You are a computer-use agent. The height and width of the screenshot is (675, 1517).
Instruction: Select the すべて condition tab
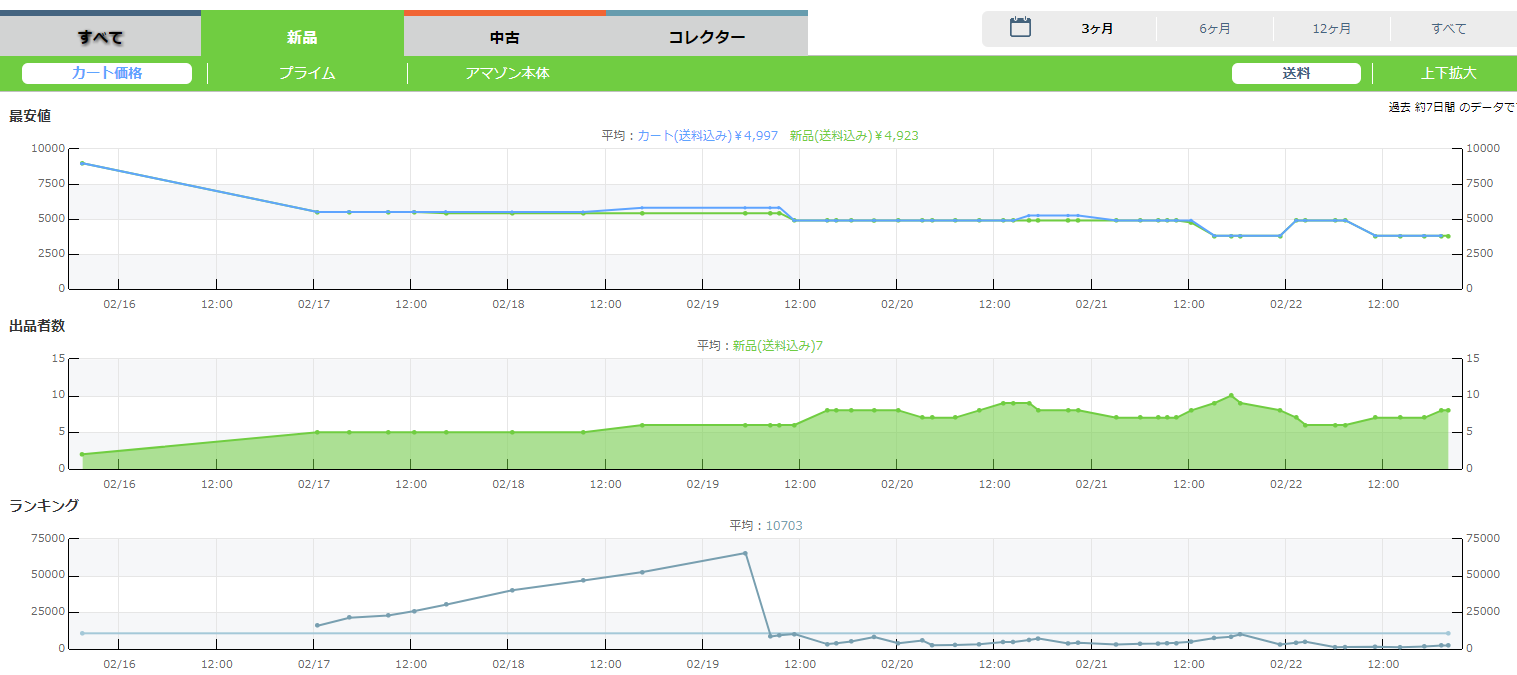click(x=100, y=38)
